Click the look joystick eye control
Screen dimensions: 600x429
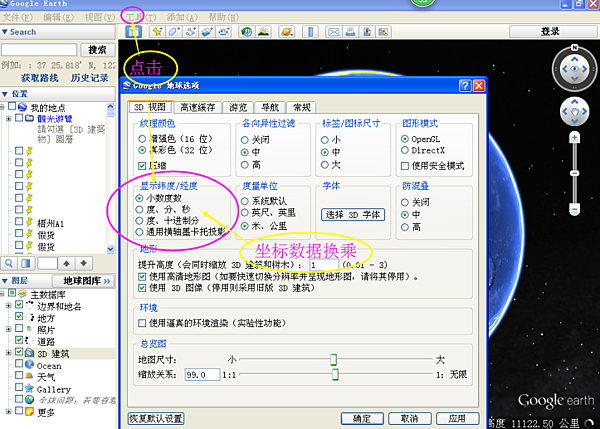[x=574, y=69]
